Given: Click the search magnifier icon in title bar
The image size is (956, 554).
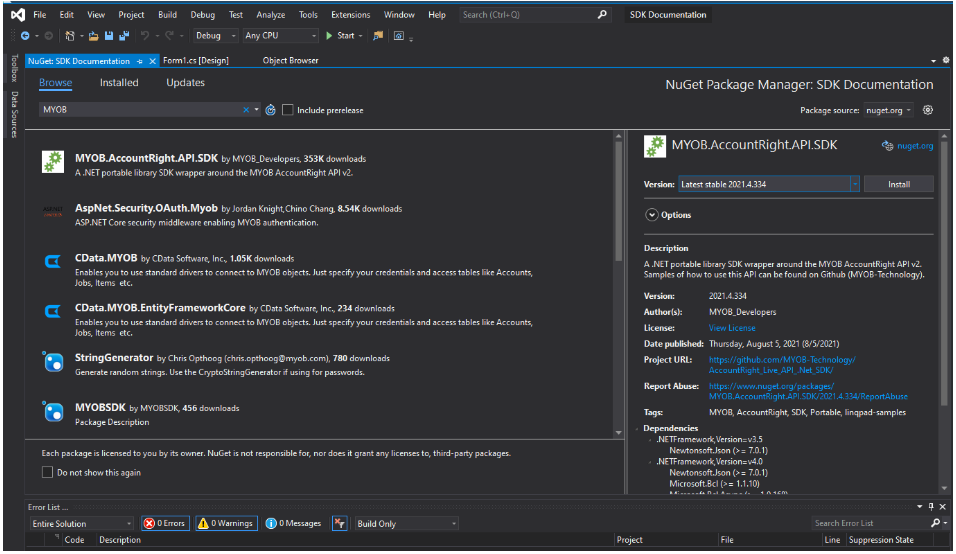Looking at the screenshot, I should point(602,15).
